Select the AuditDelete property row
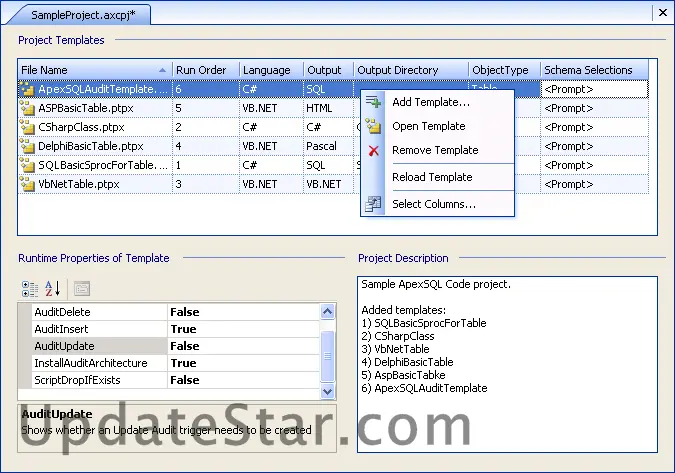Image resolution: width=675 pixels, height=473 pixels. [176, 312]
